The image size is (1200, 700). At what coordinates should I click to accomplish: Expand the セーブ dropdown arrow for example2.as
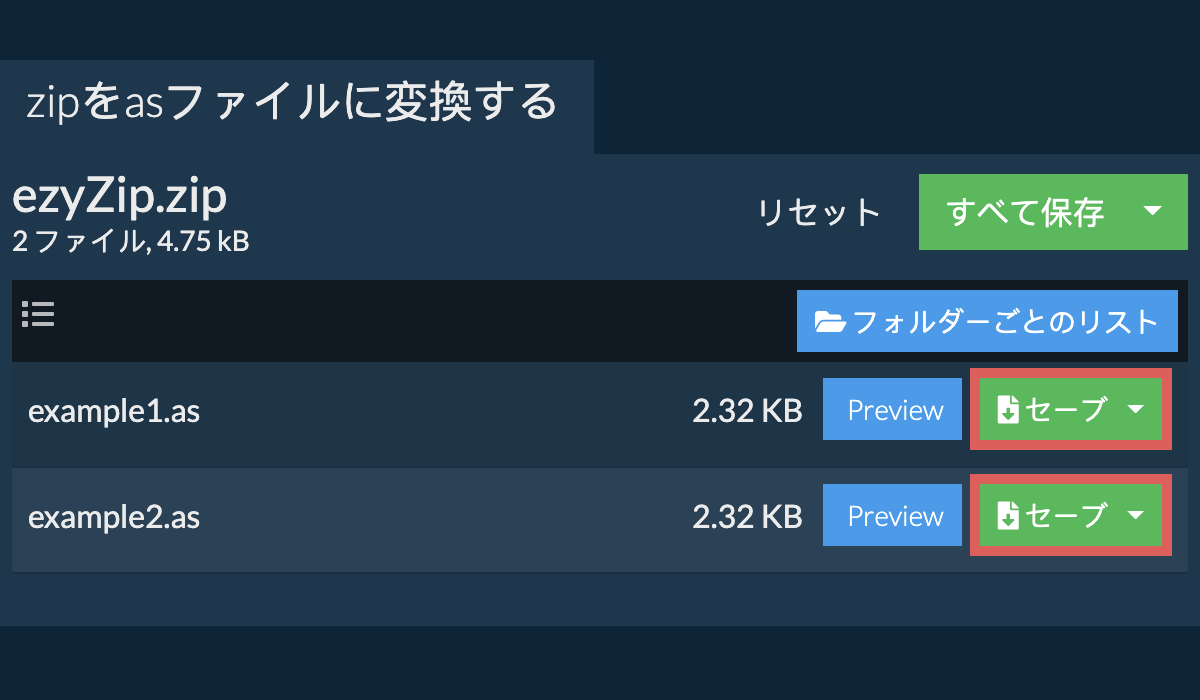click(1135, 516)
